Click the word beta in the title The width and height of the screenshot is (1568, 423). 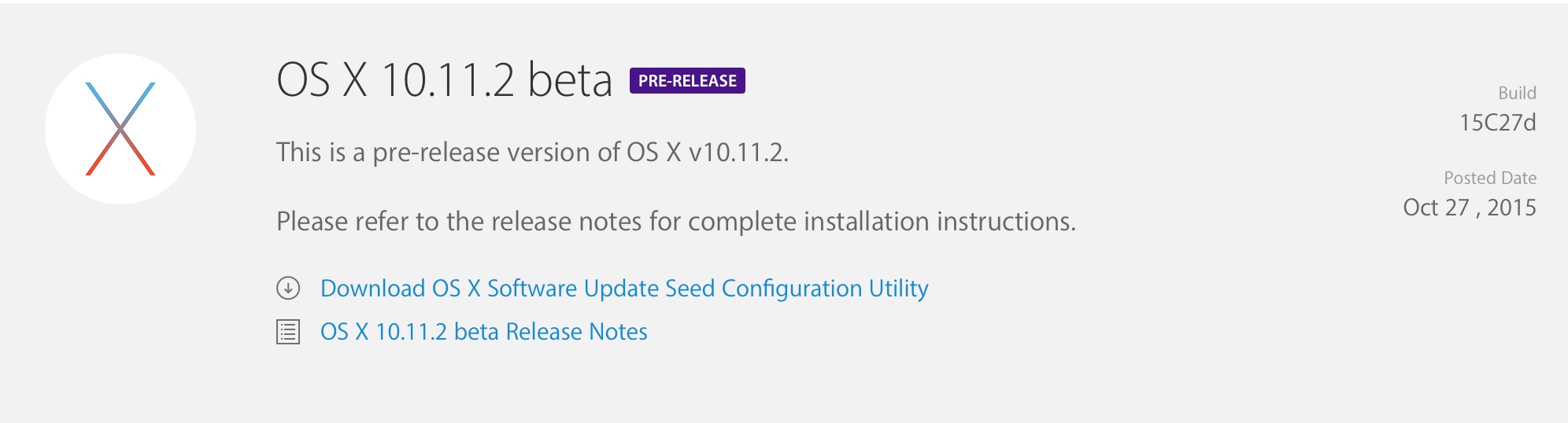point(570,80)
